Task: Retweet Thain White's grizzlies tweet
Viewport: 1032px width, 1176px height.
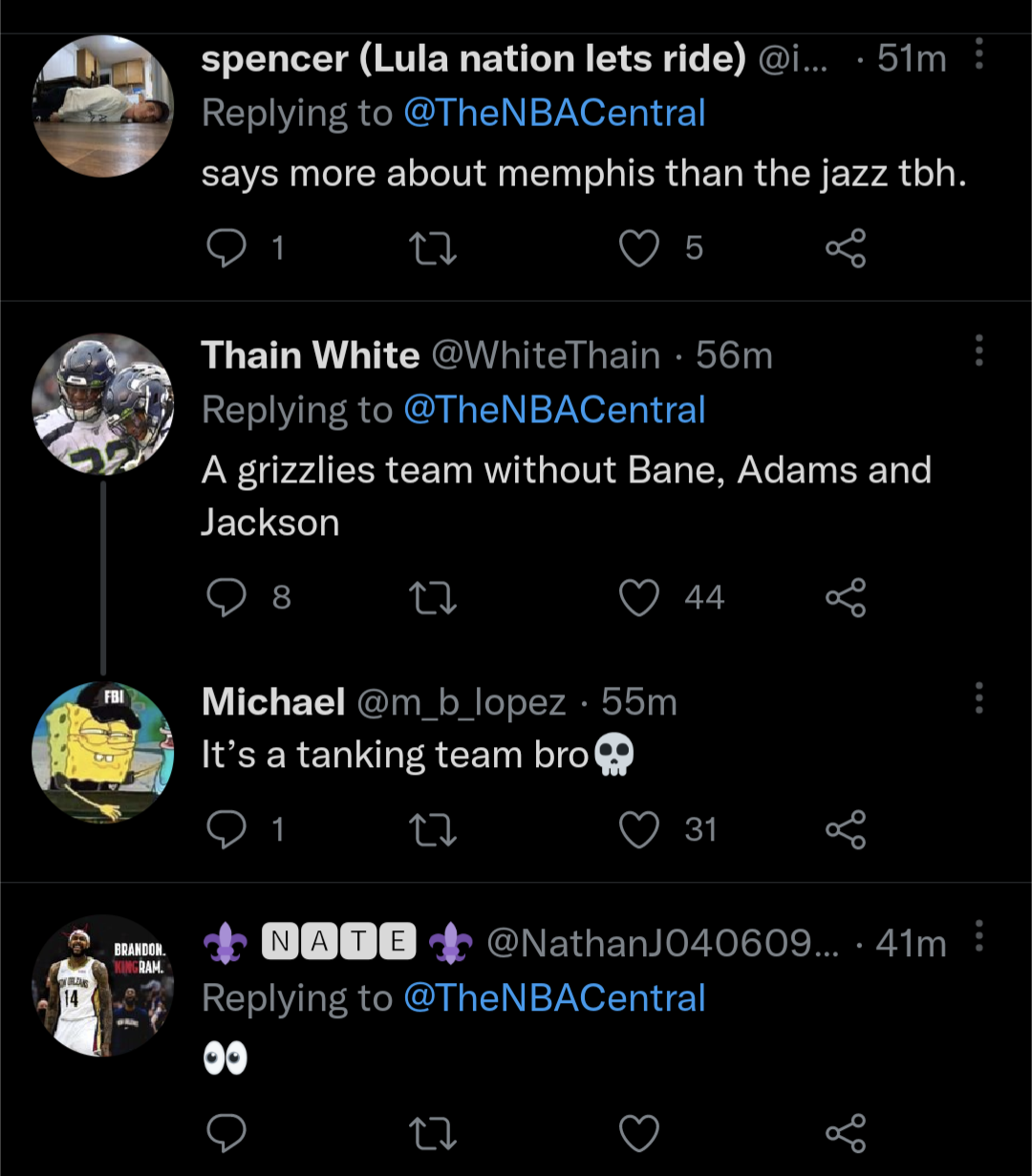Action: [433, 598]
